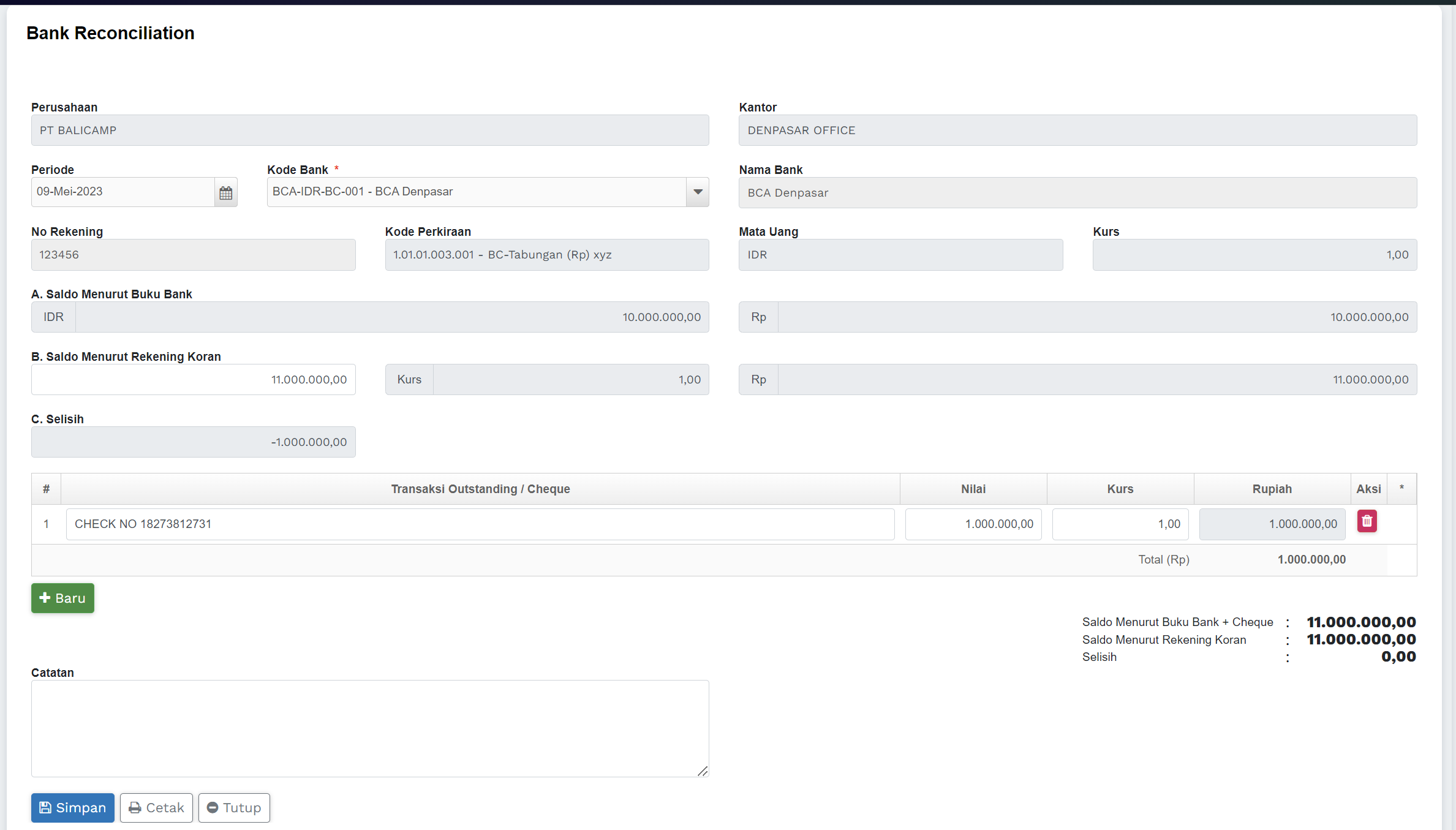Screen dimensions: 1456x830
Task: Open the Periode calendar picker icon
Action: click(x=225, y=193)
